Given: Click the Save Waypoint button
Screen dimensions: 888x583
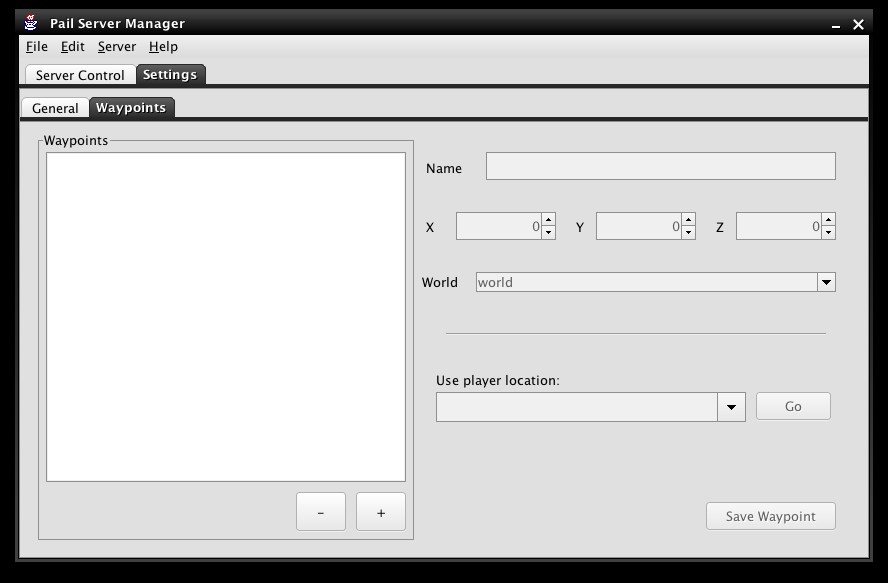Looking at the screenshot, I should tap(770, 516).
